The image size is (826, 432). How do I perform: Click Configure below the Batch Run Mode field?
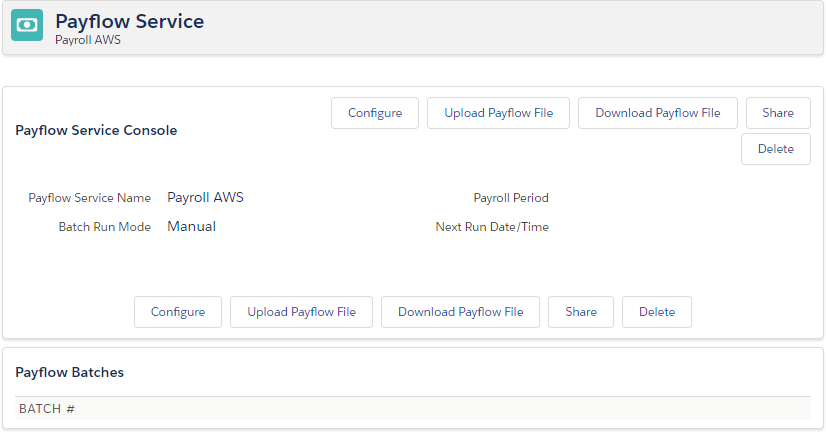[x=178, y=312]
